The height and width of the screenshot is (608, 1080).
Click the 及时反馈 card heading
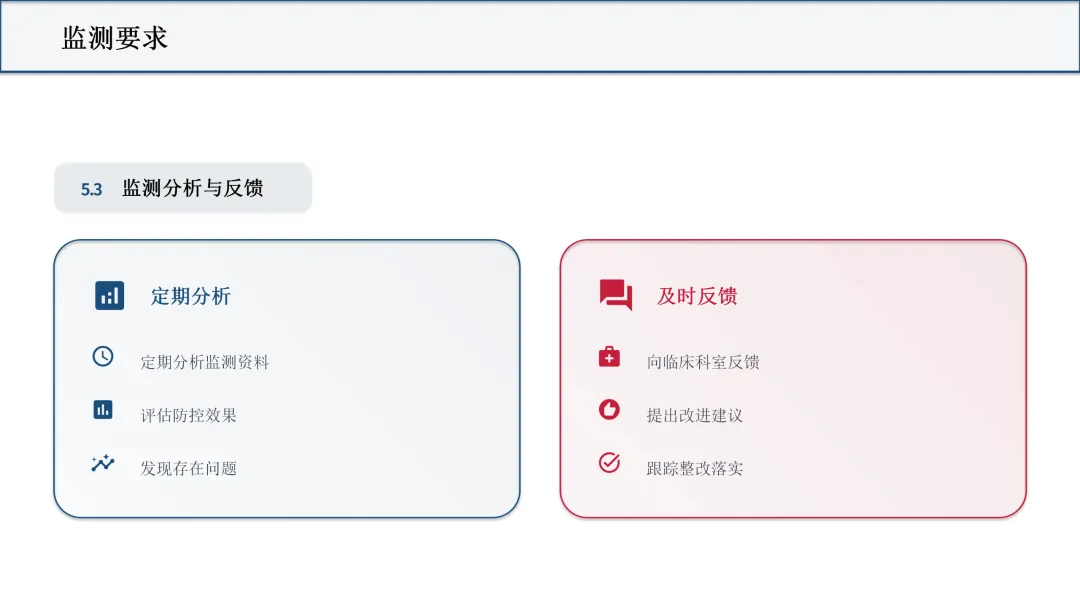[x=697, y=296]
